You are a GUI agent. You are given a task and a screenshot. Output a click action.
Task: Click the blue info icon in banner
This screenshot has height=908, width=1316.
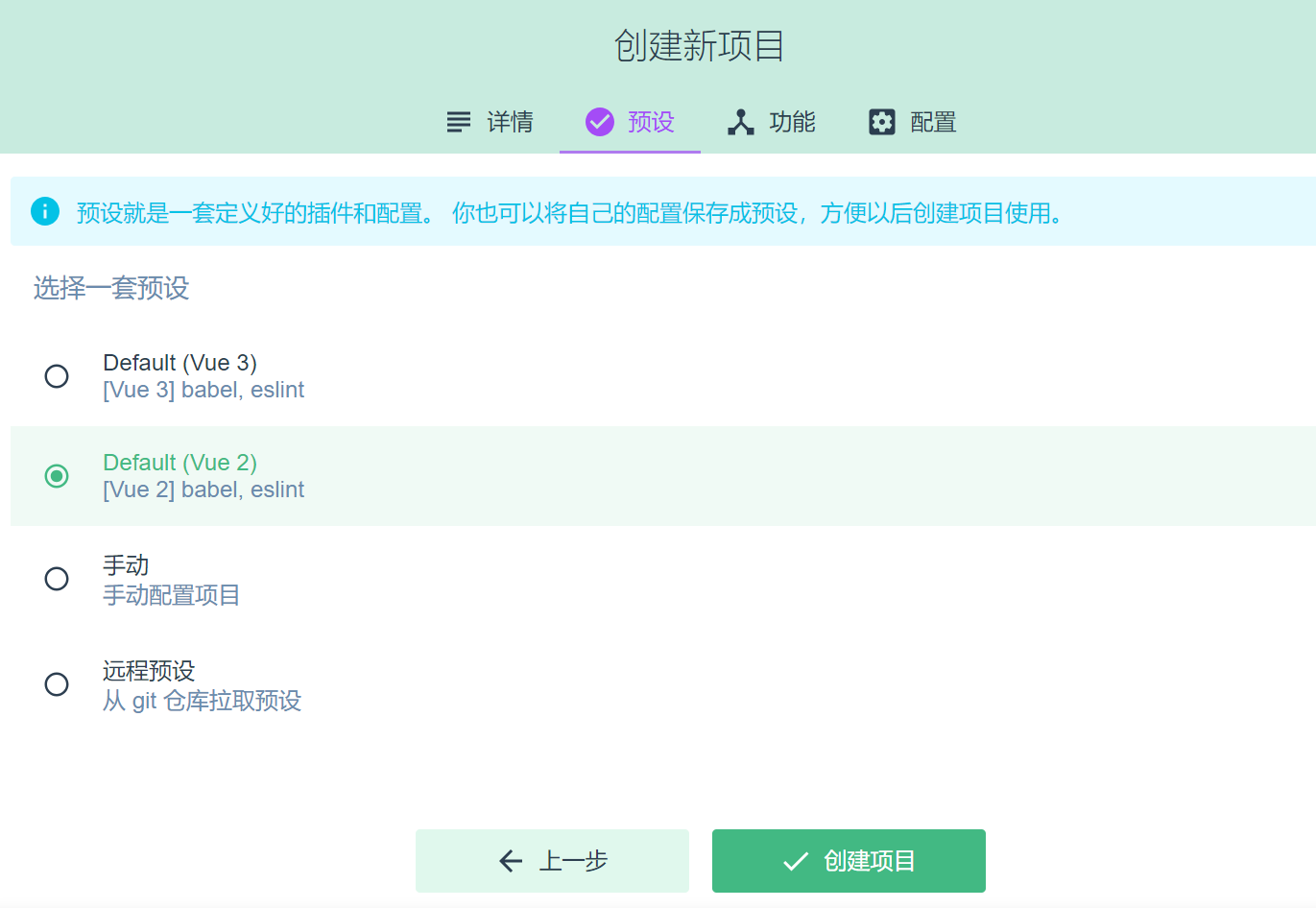pyautogui.click(x=45, y=211)
